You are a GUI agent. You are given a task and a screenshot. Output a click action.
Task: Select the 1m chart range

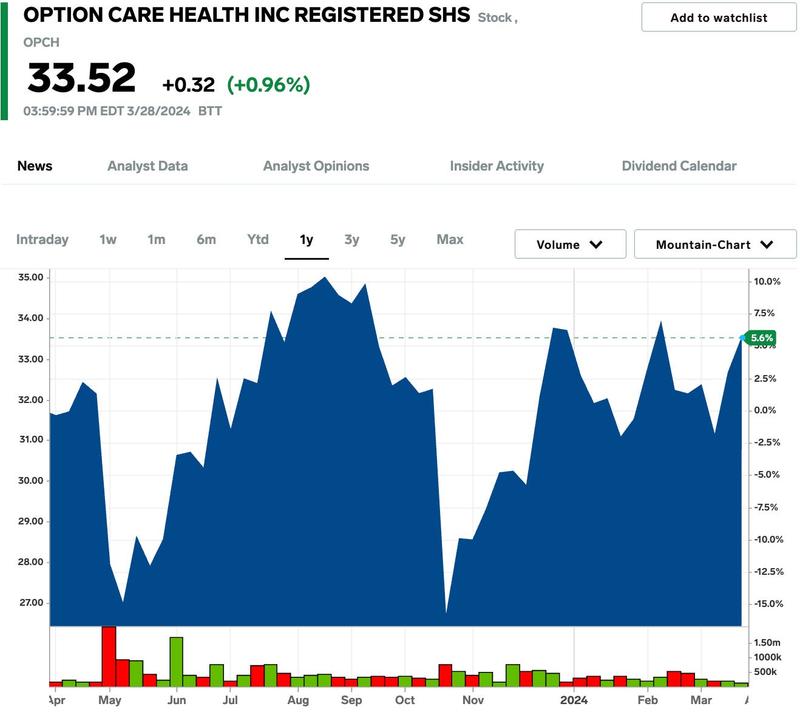pyautogui.click(x=156, y=239)
